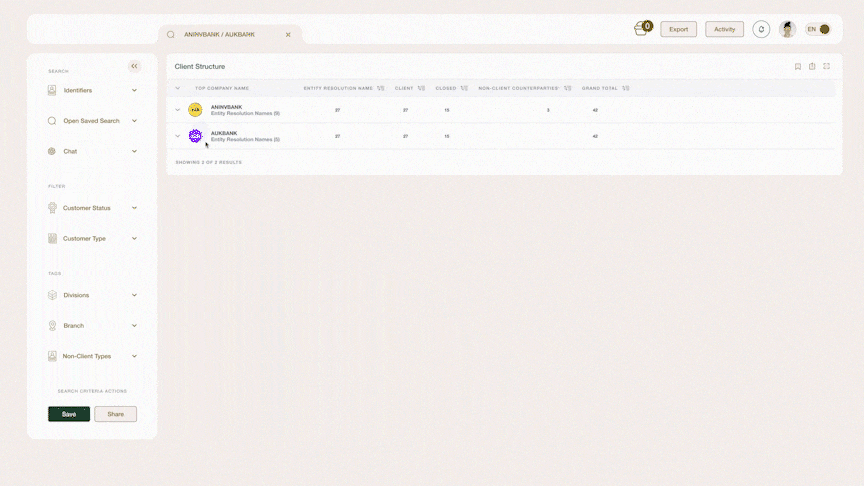Image resolution: width=864 pixels, height=486 pixels.
Task: Collapse the sidebar with the double-chevron button
Action: (x=134, y=66)
